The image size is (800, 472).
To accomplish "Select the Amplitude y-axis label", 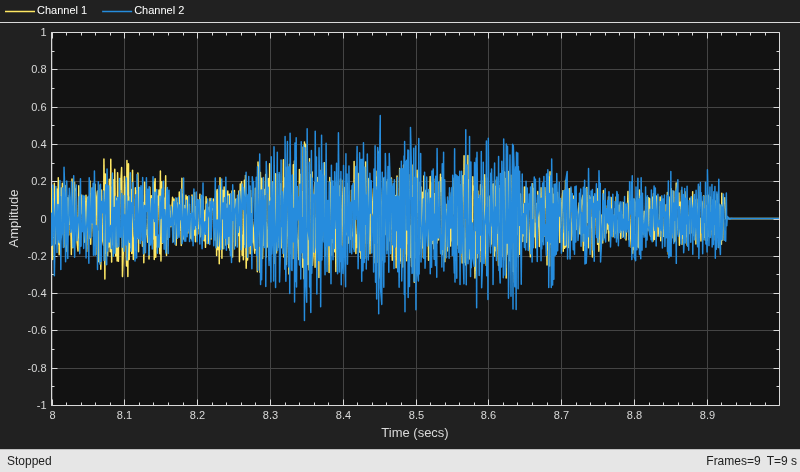I will 14,218.
